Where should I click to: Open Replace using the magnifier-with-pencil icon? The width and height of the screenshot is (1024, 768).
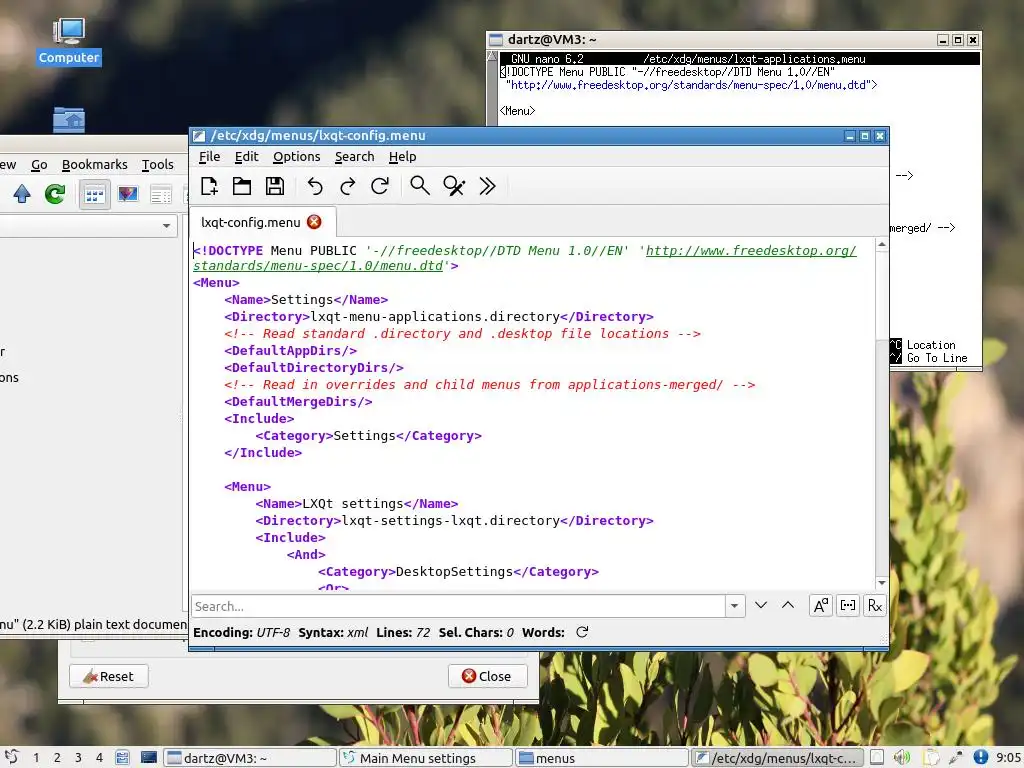point(454,186)
